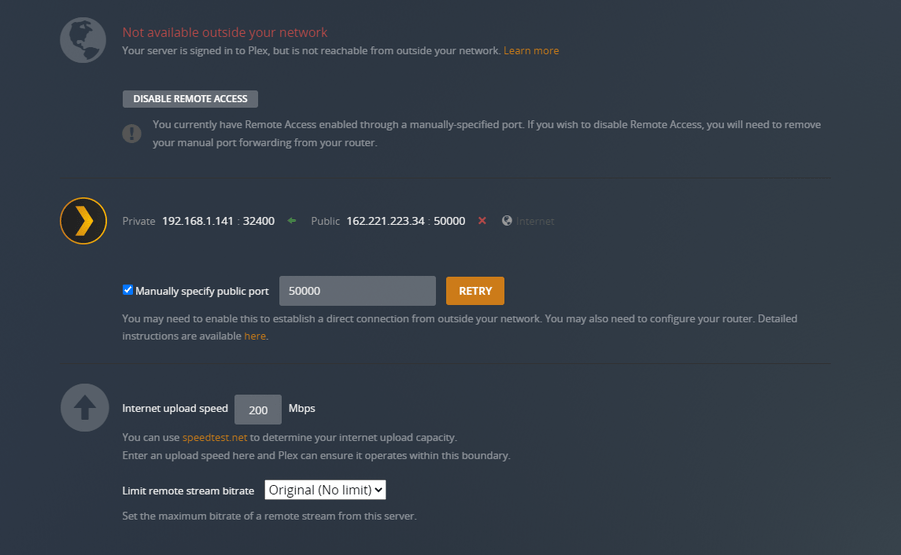Open the Limit remote stream bitrate dropdown
This screenshot has width=901, height=555.
coord(325,490)
